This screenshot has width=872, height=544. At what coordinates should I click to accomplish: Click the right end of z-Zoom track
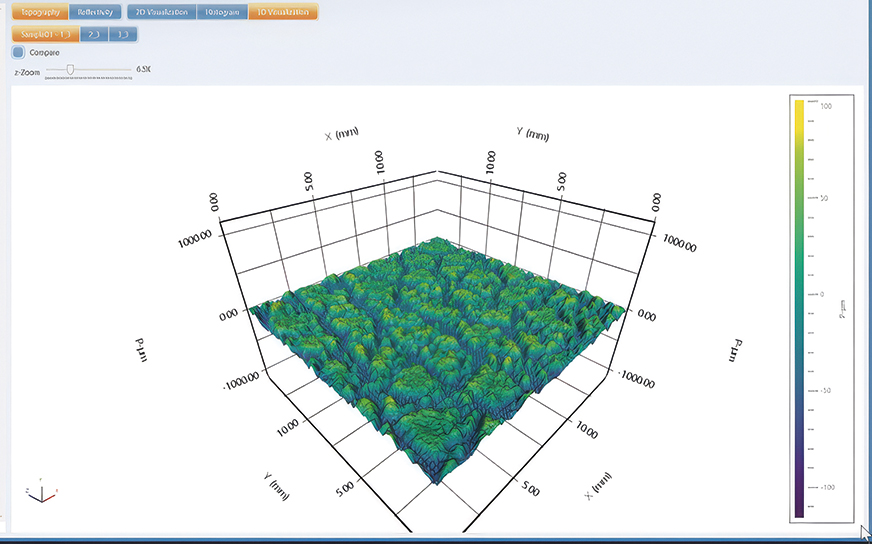click(x=129, y=70)
